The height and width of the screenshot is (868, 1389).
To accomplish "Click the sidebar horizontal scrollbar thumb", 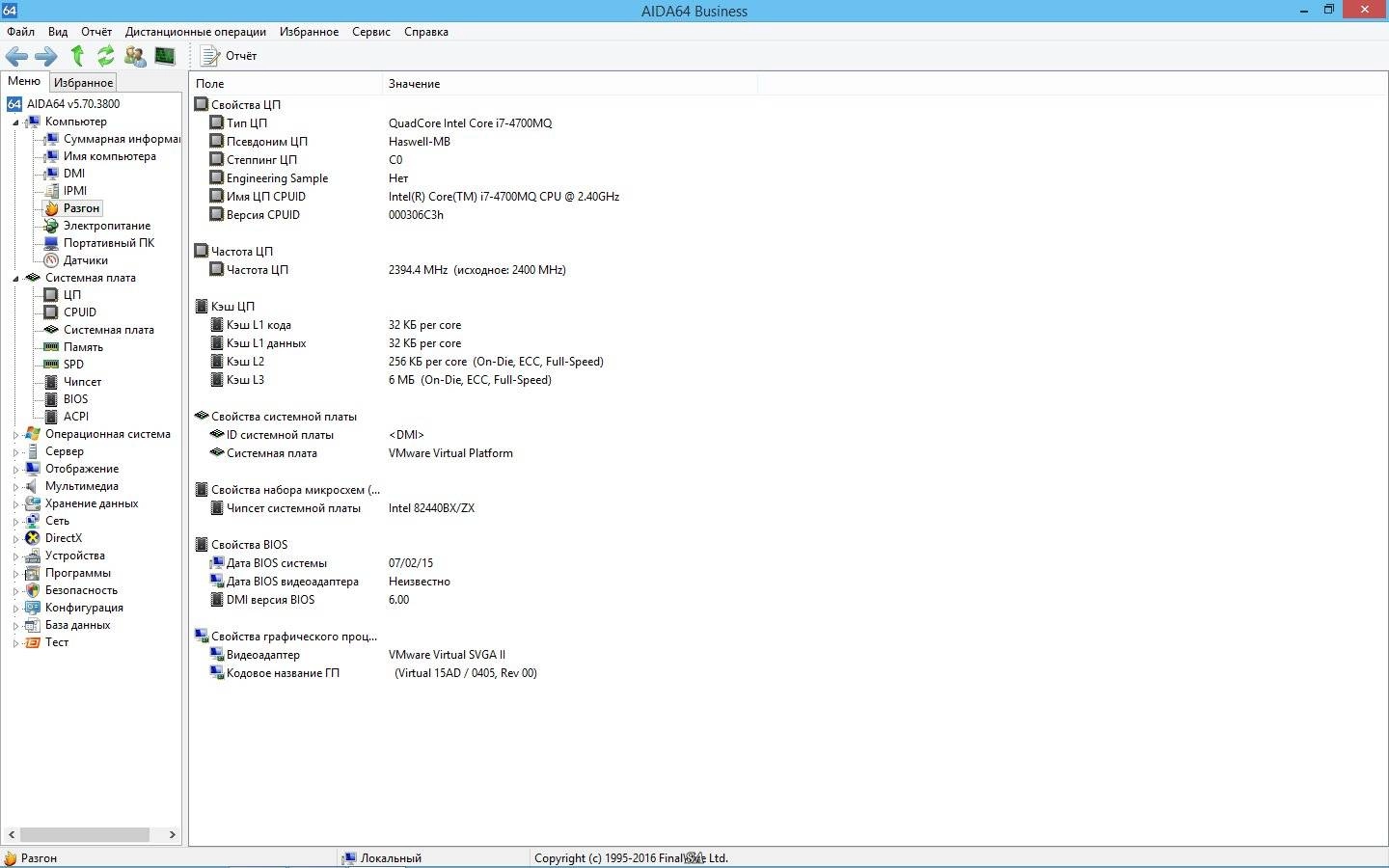I will click(85, 834).
